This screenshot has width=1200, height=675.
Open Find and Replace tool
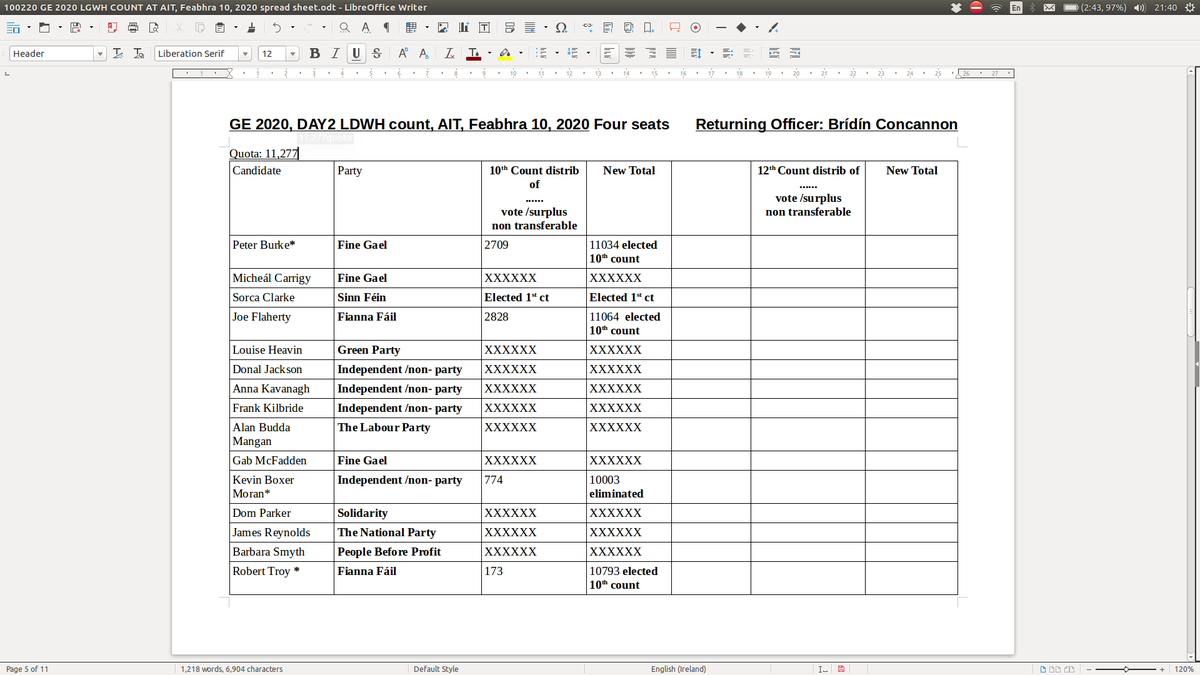tap(344, 27)
